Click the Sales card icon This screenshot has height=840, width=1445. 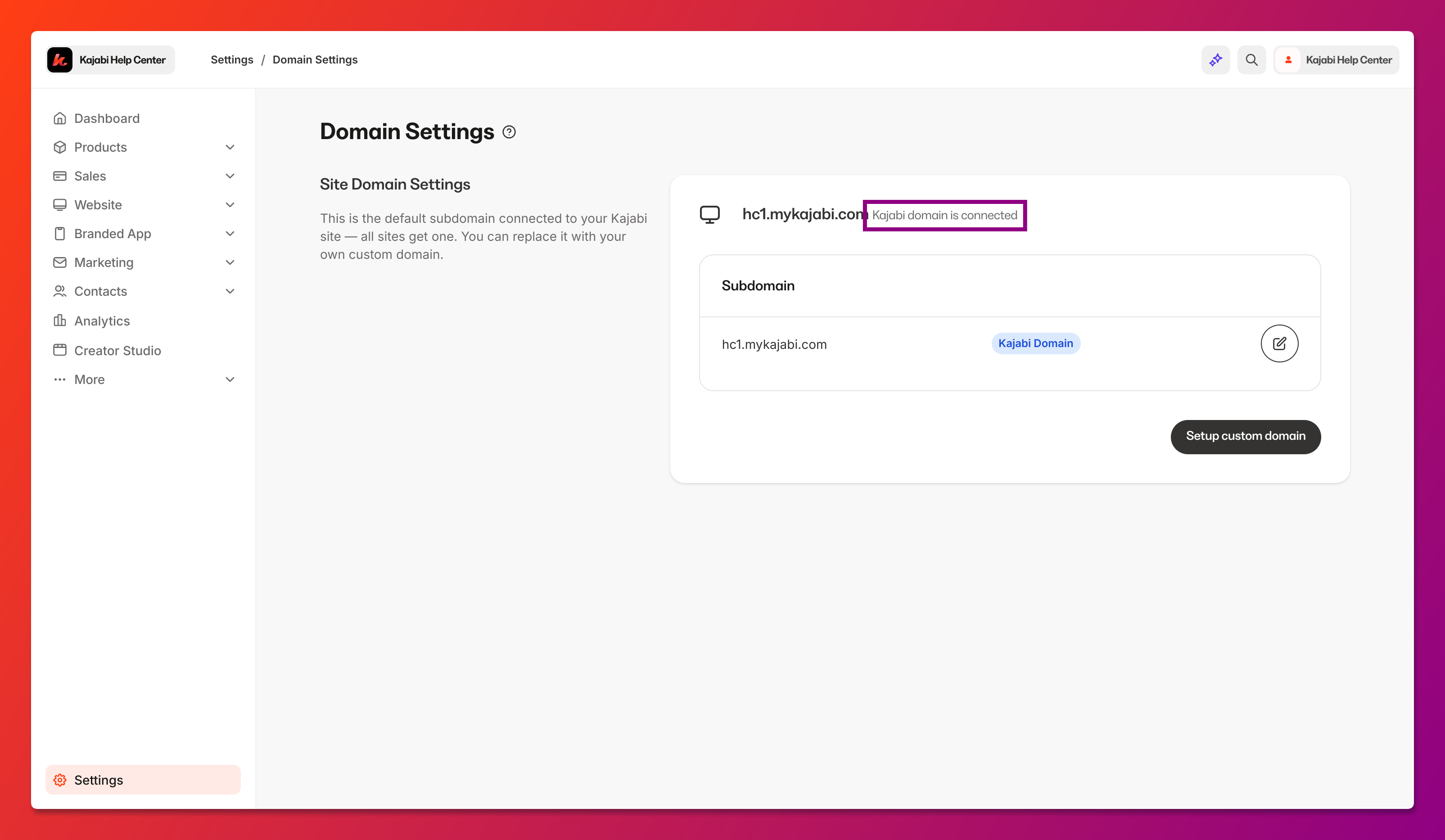click(x=59, y=176)
